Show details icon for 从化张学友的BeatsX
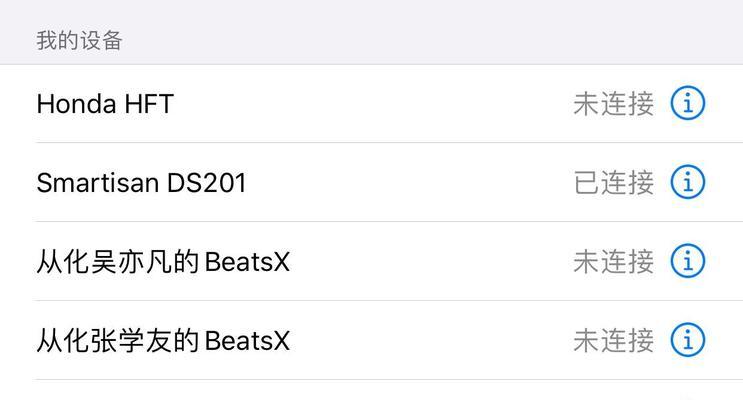 [688, 340]
